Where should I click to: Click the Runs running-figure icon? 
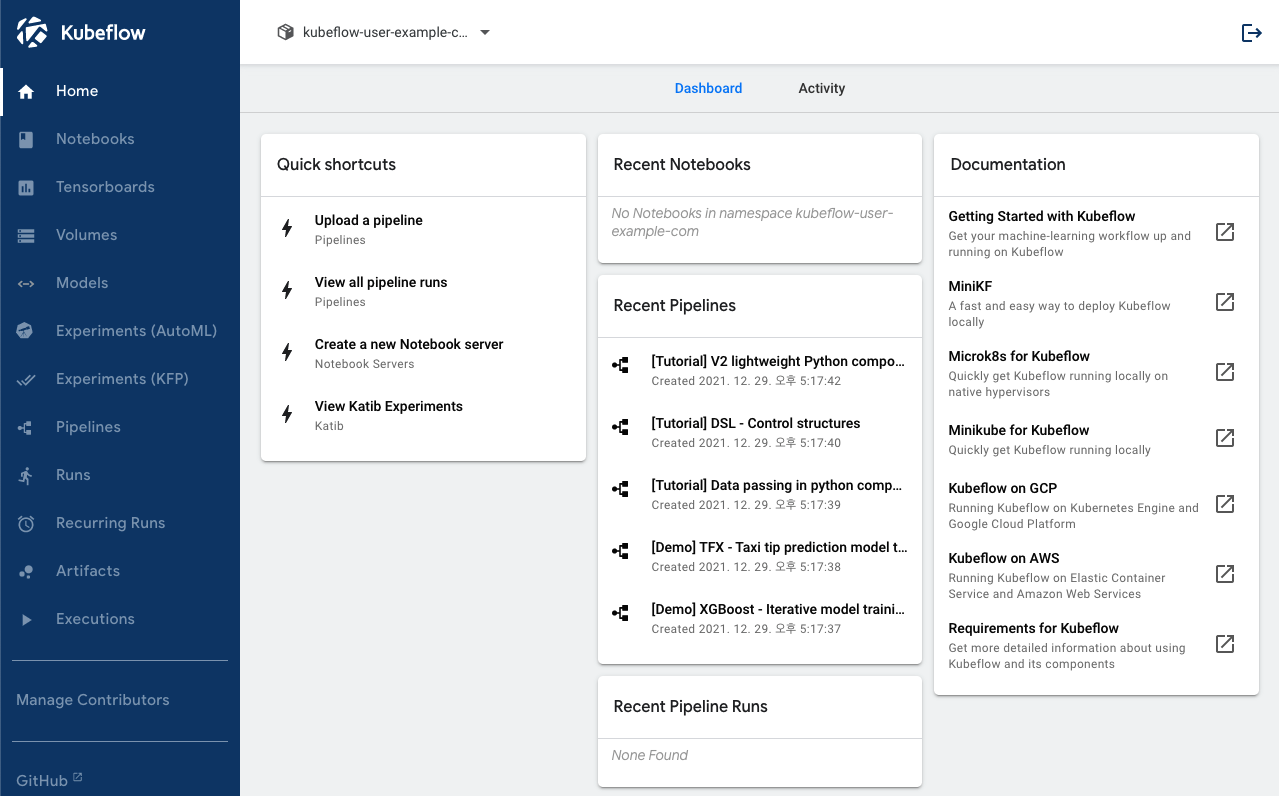26,475
